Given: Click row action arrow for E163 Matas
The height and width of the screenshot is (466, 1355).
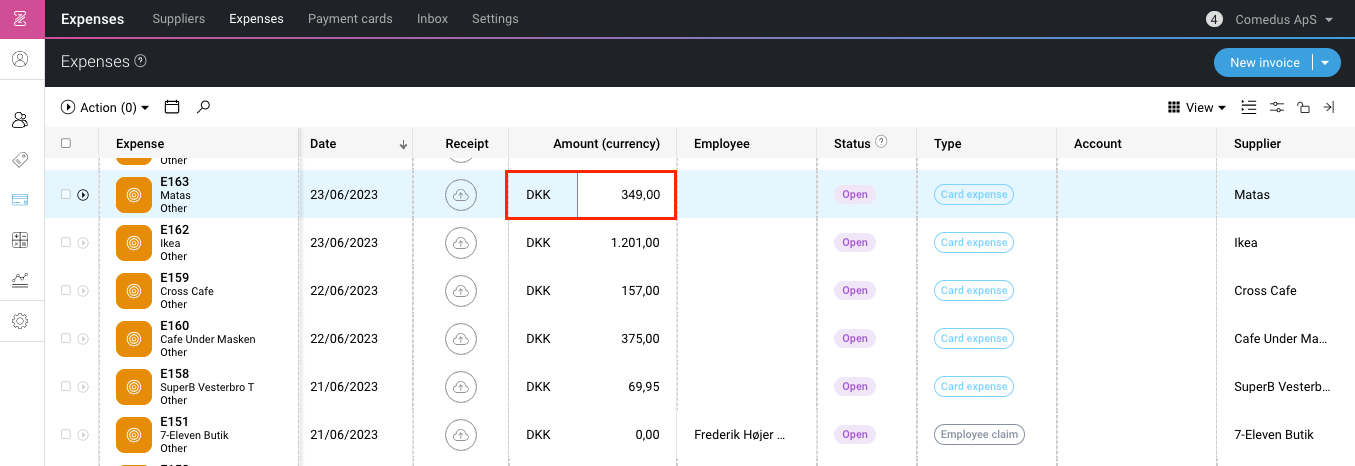Looking at the screenshot, I should click(x=83, y=195).
